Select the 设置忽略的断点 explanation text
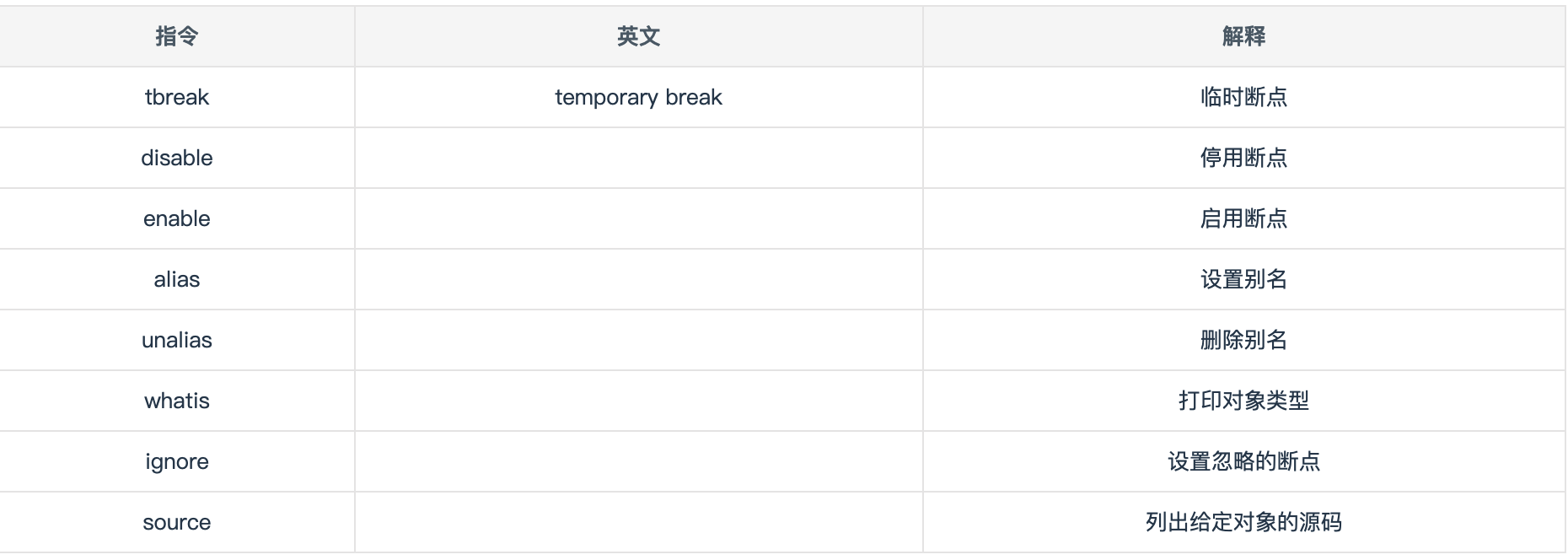Screen dimensions: 1568x560 click(x=1243, y=461)
